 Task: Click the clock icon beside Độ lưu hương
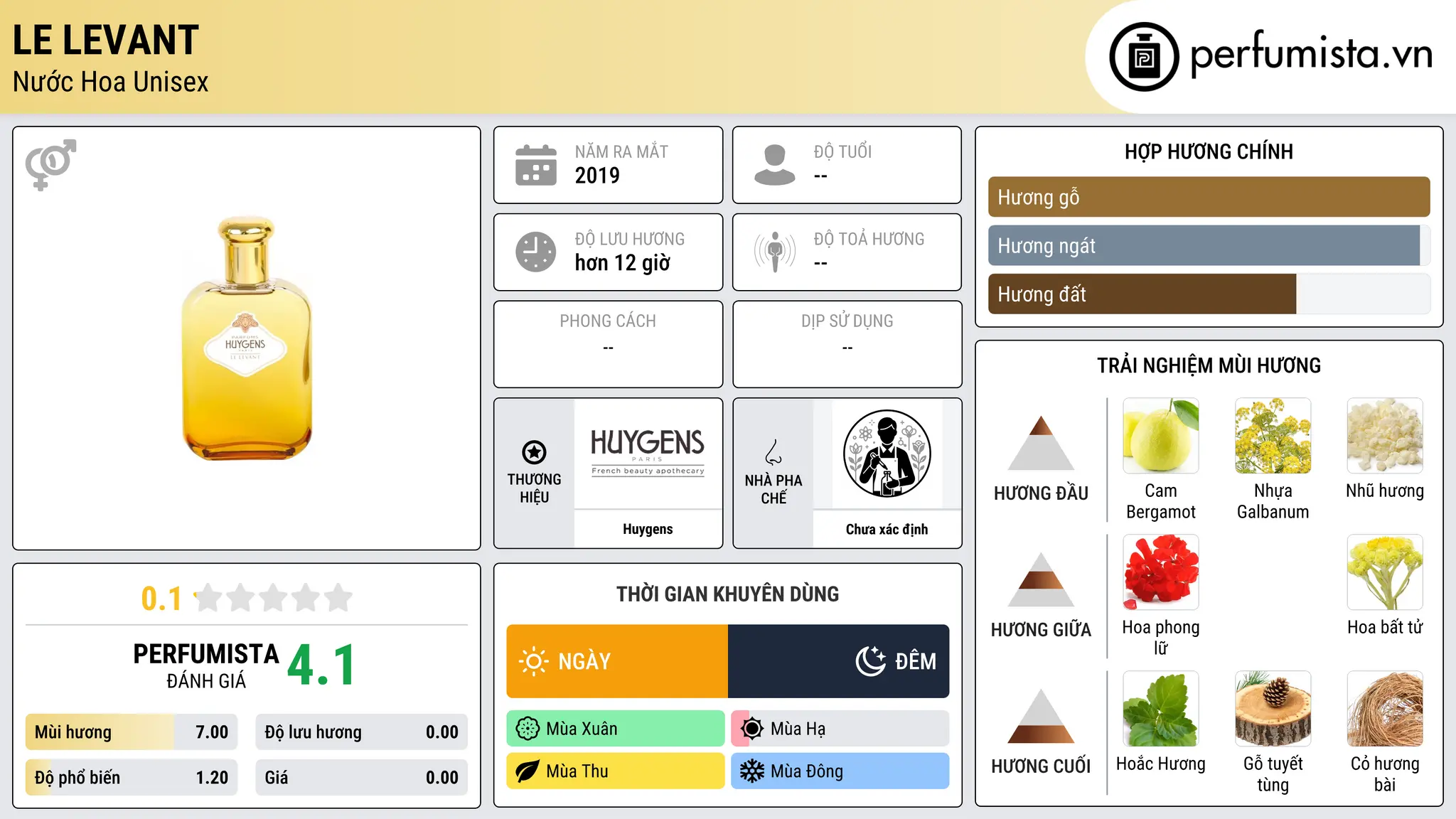click(536, 252)
